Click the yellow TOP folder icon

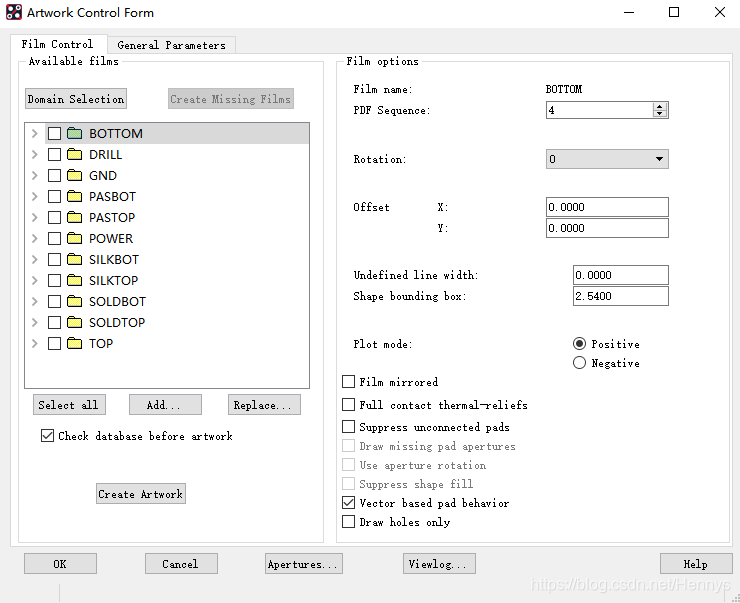[74, 343]
